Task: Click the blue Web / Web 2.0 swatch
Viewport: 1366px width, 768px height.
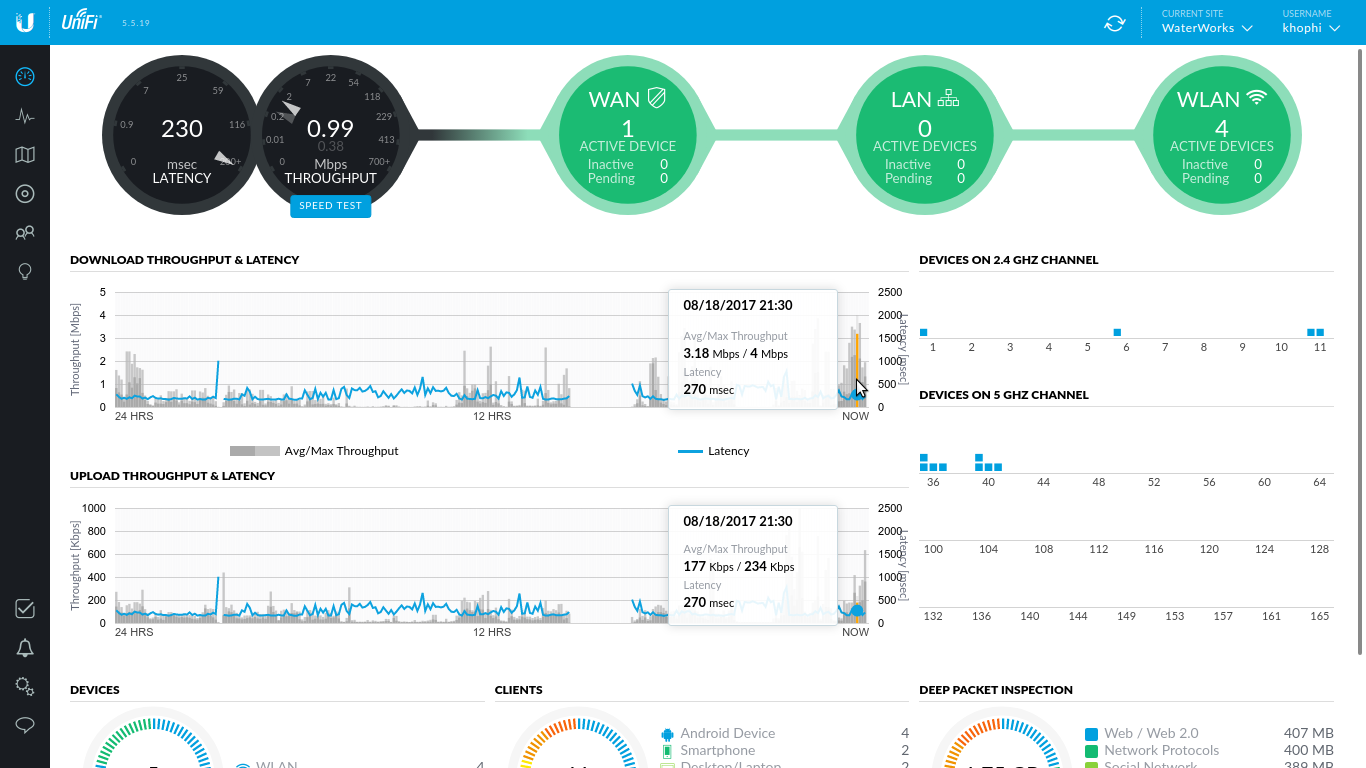Action: 1092,734
